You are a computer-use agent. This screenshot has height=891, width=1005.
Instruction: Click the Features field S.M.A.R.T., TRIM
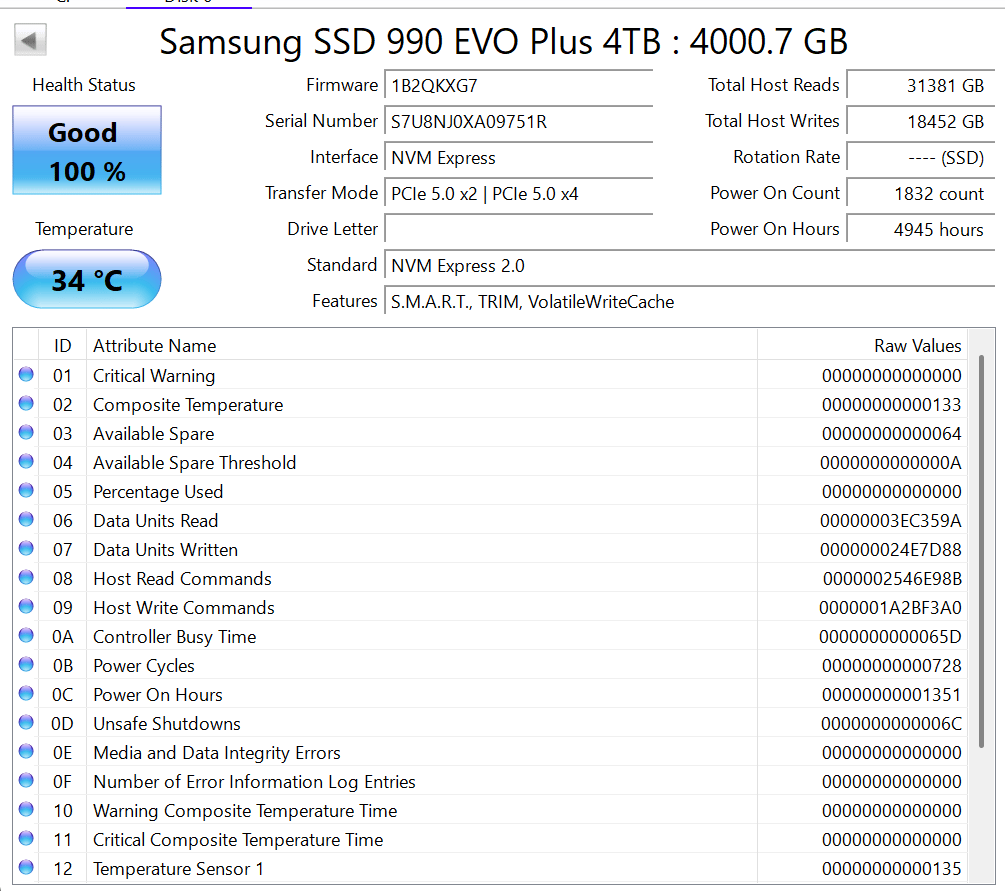click(x=690, y=301)
